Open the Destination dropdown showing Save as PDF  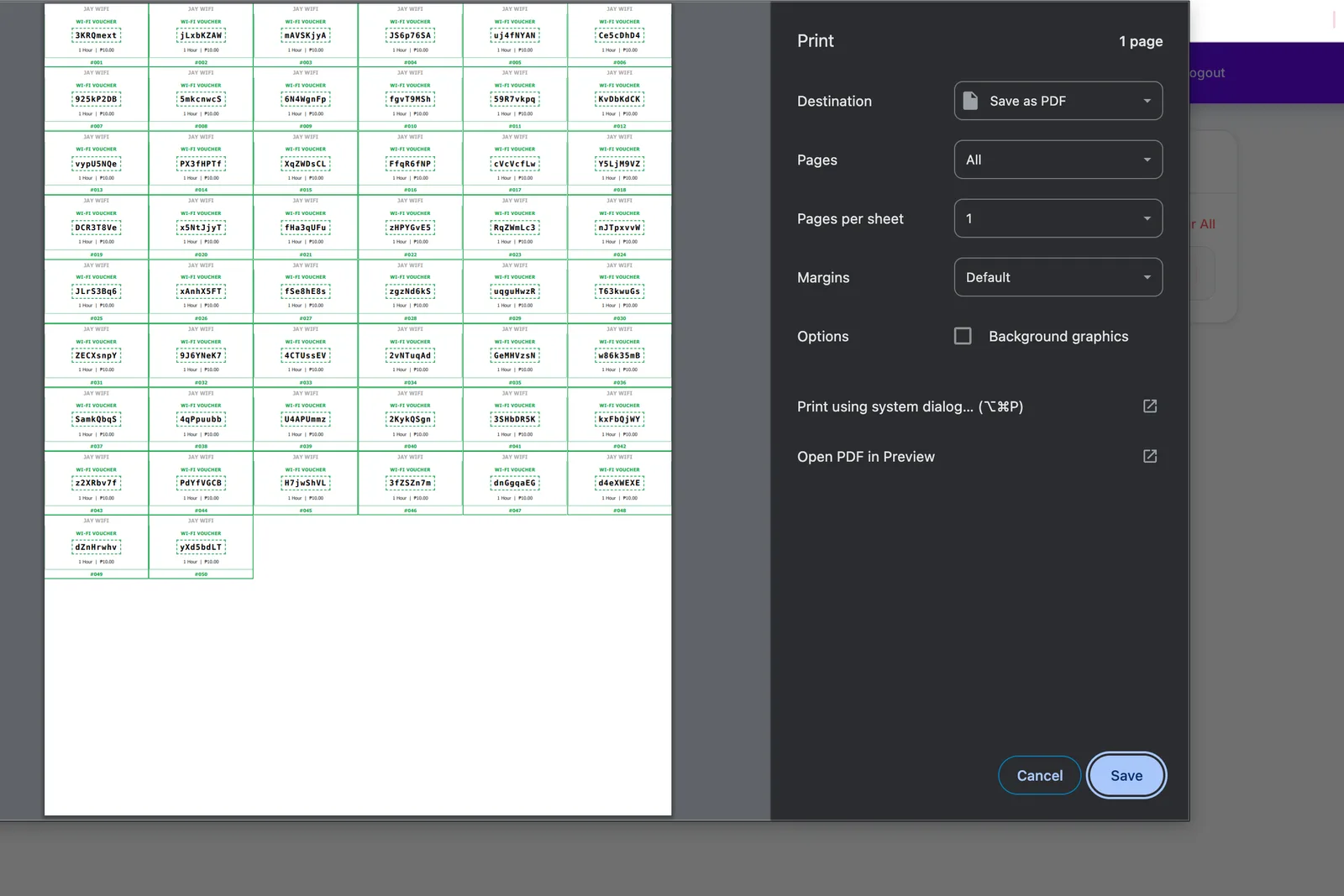(1058, 101)
